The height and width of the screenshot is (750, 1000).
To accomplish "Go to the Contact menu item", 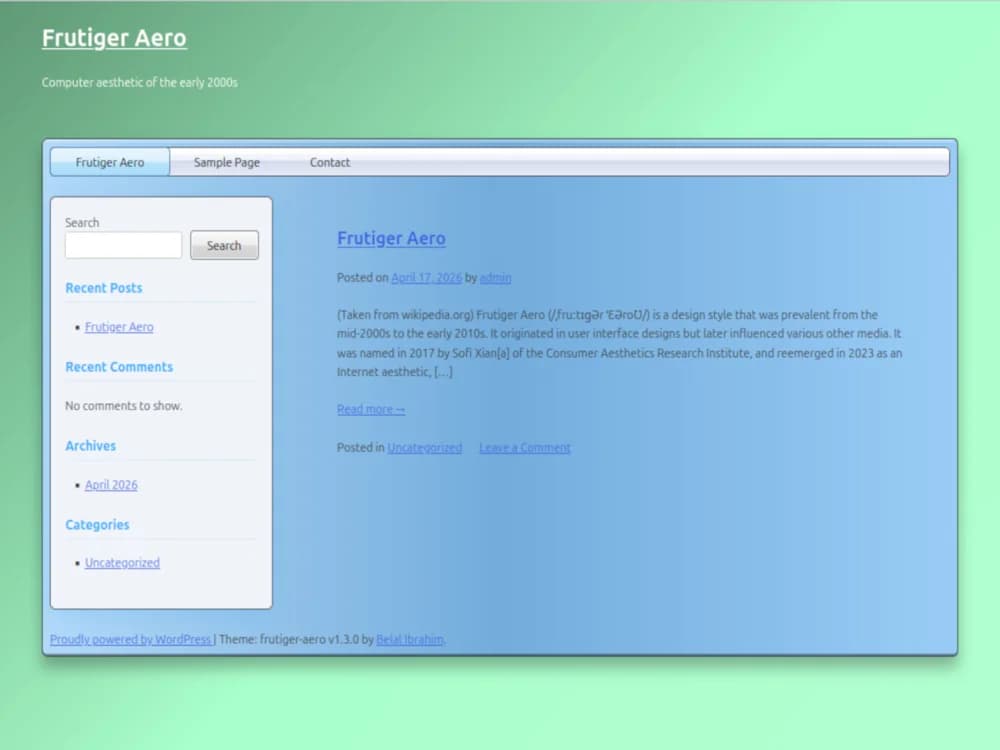I will pyautogui.click(x=329, y=162).
